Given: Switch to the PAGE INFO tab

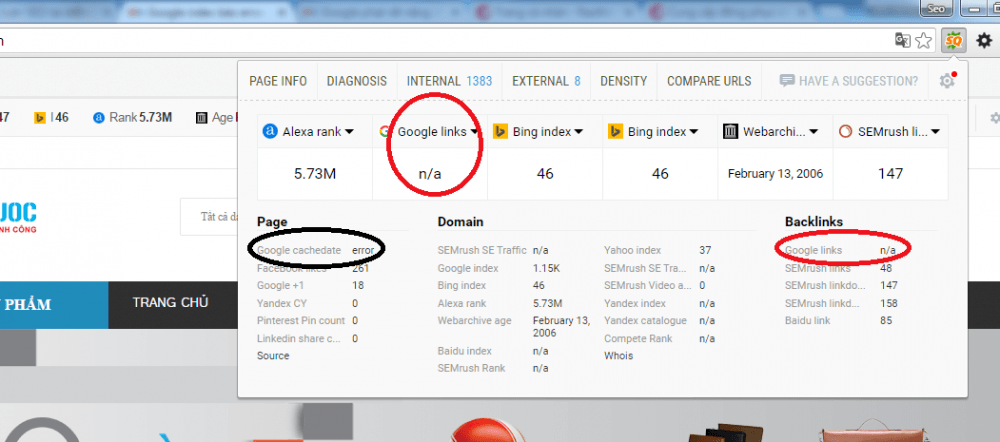Looking at the screenshot, I should click(x=278, y=81).
